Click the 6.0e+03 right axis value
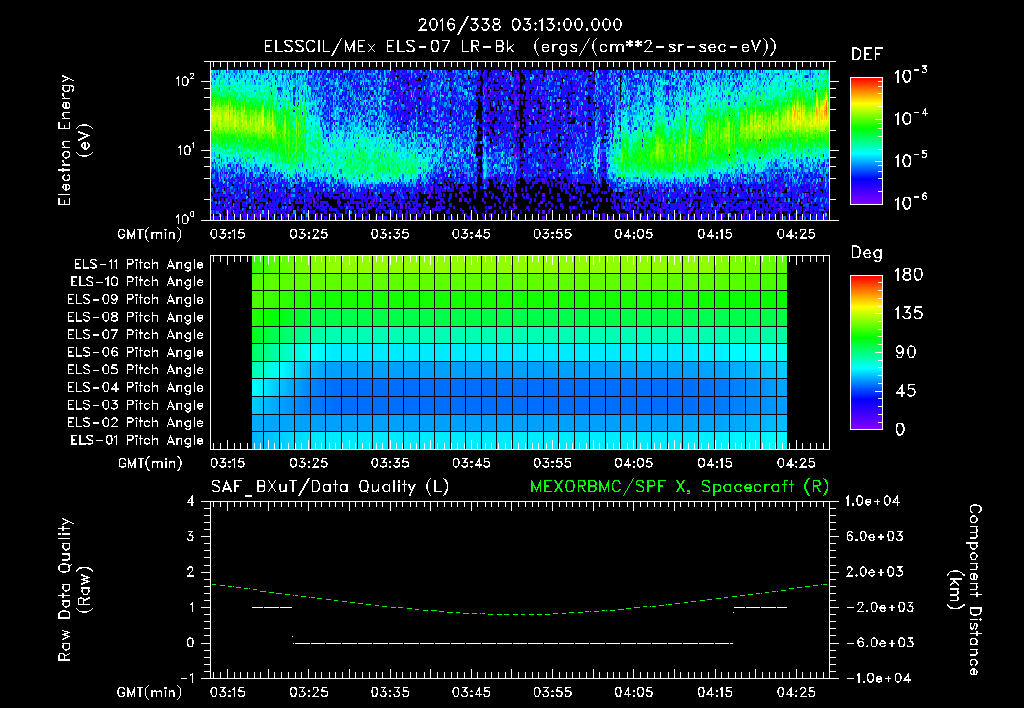Screen dimensions: 1024x708 pos(874,536)
